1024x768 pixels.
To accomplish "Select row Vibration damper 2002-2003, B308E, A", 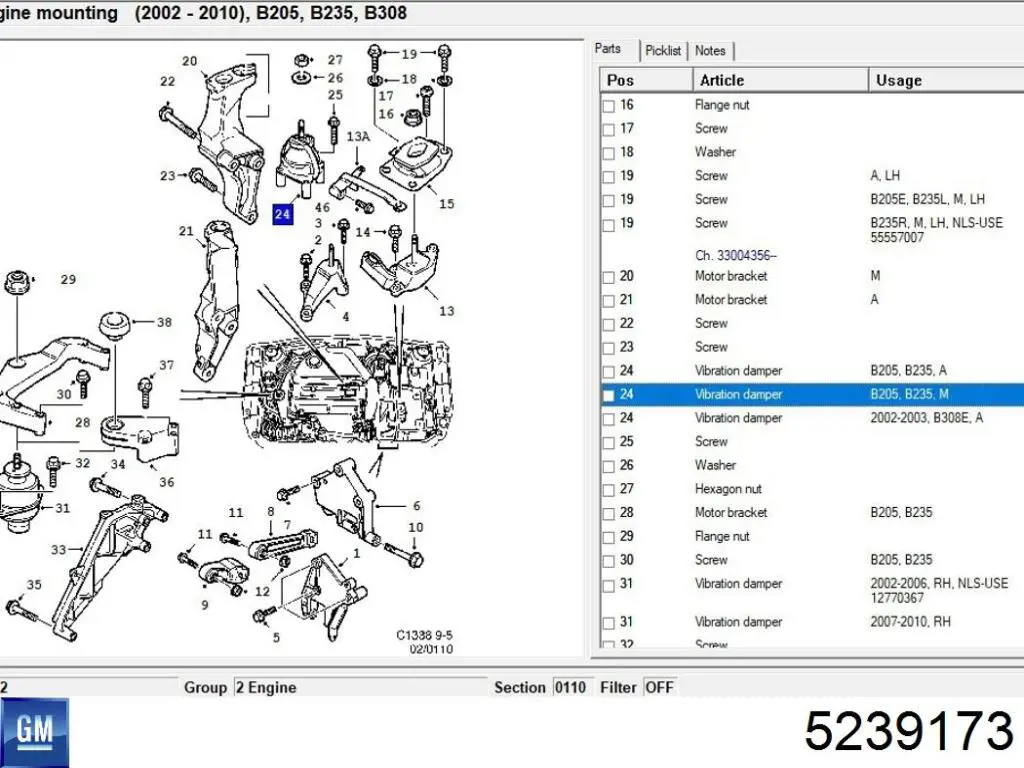I will pyautogui.click(x=812, y=418).
